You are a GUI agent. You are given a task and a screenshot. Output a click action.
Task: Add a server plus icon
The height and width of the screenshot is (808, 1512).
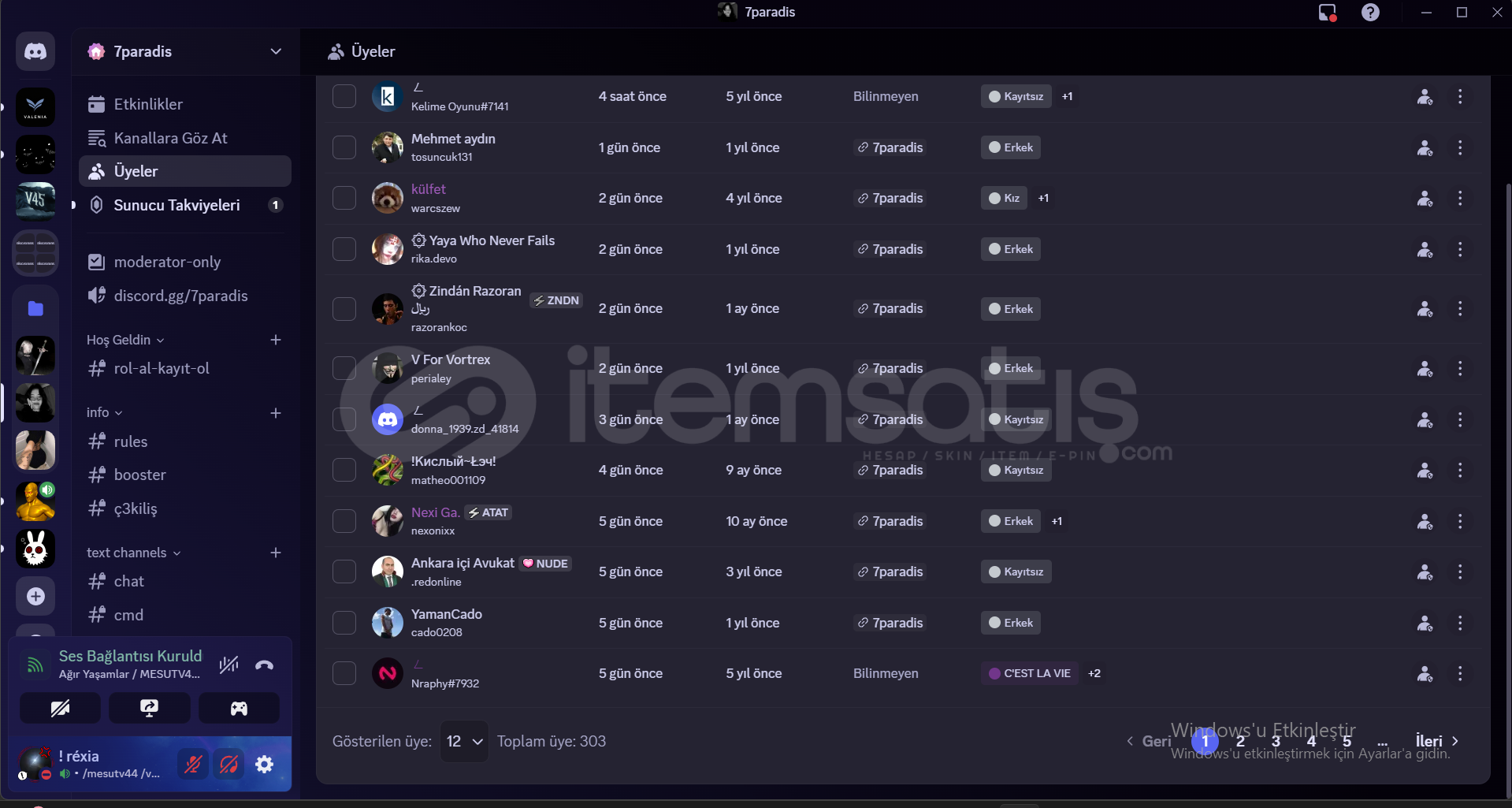35,597
